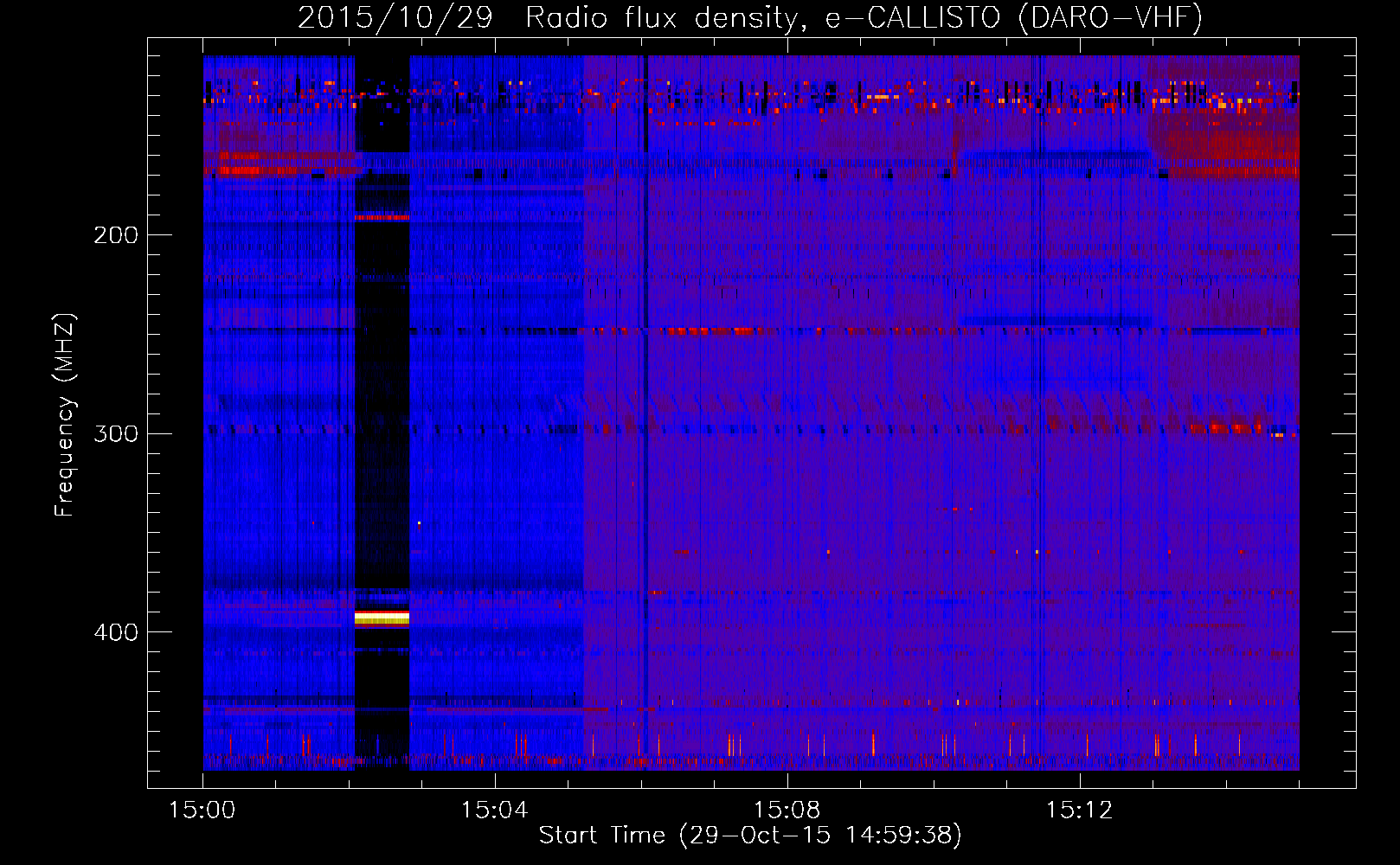The height and width of the screenshot is (865, 1400).
Task: Click the "Start Time (29-Oct-15 14:59:38)" label
Action: point(750,835)
